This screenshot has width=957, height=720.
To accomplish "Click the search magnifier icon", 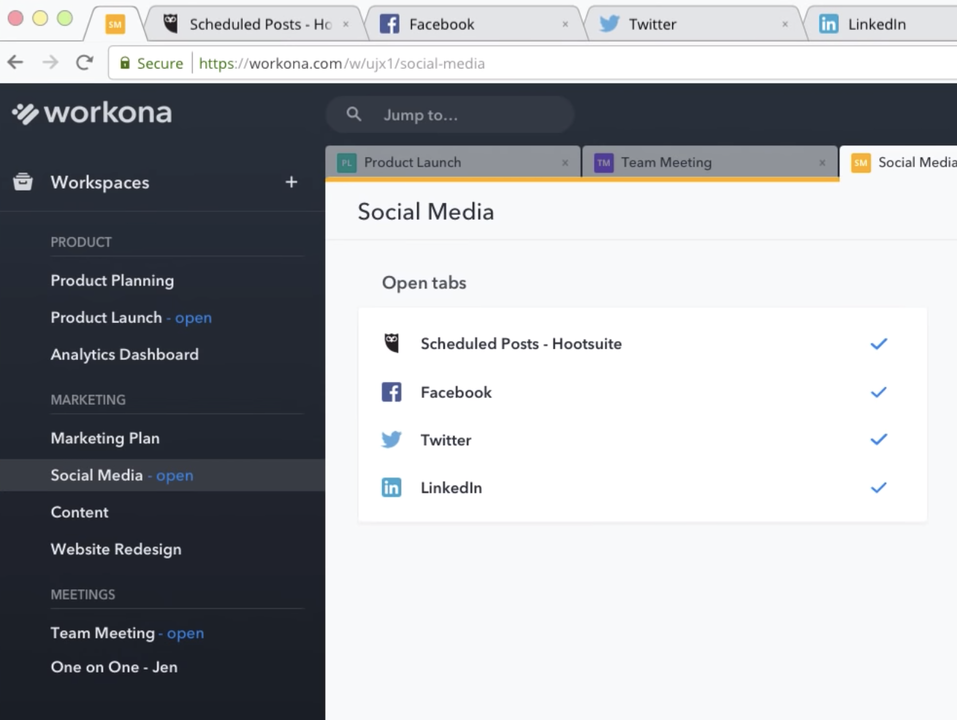I will pos(354,114).
